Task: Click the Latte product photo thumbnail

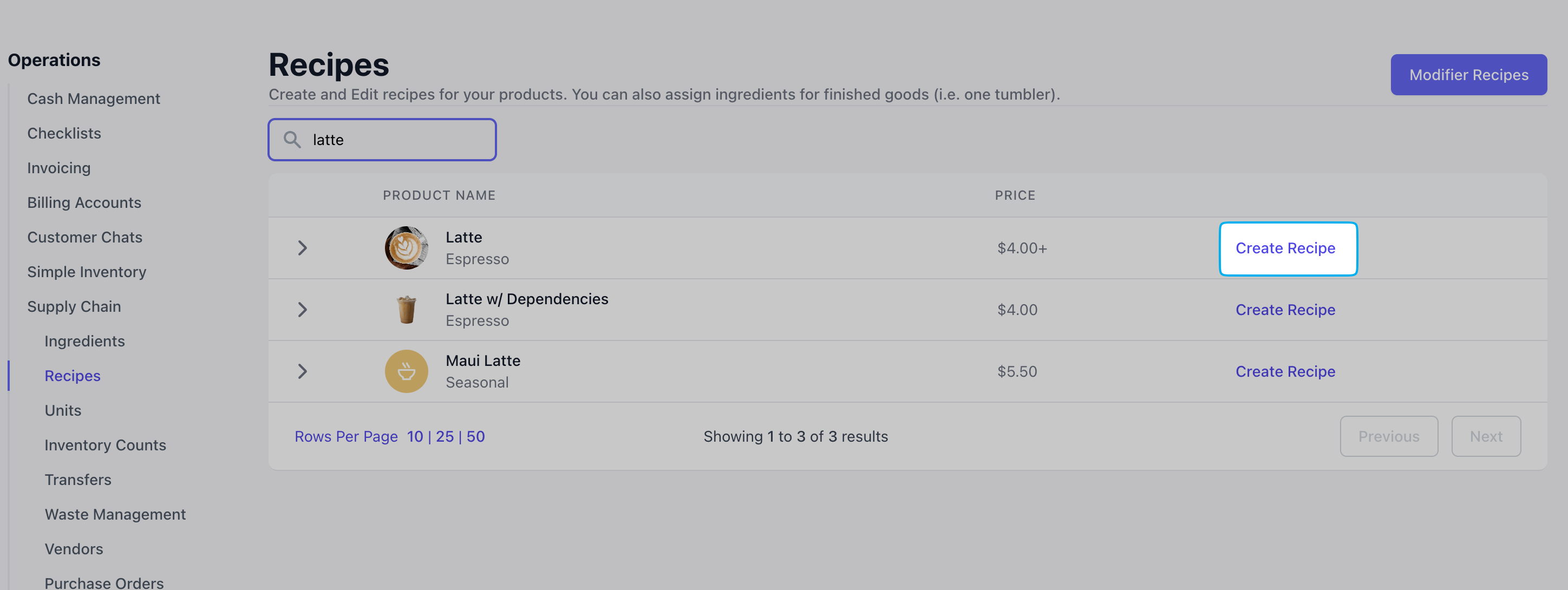Action: click(406, 248)
